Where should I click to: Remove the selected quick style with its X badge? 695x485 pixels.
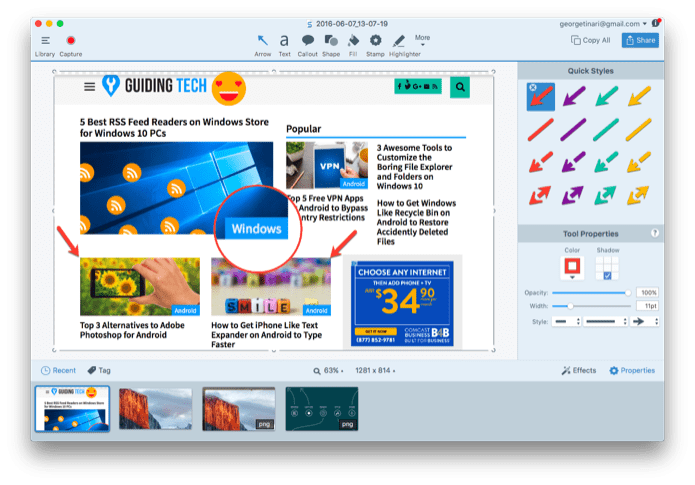(533, 88)
